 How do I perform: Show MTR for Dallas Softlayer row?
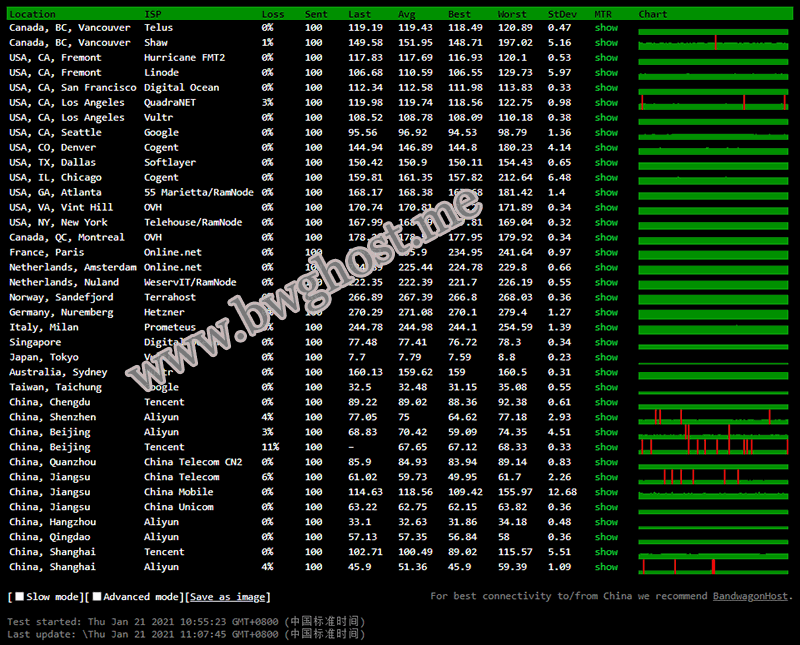[606, 162]
